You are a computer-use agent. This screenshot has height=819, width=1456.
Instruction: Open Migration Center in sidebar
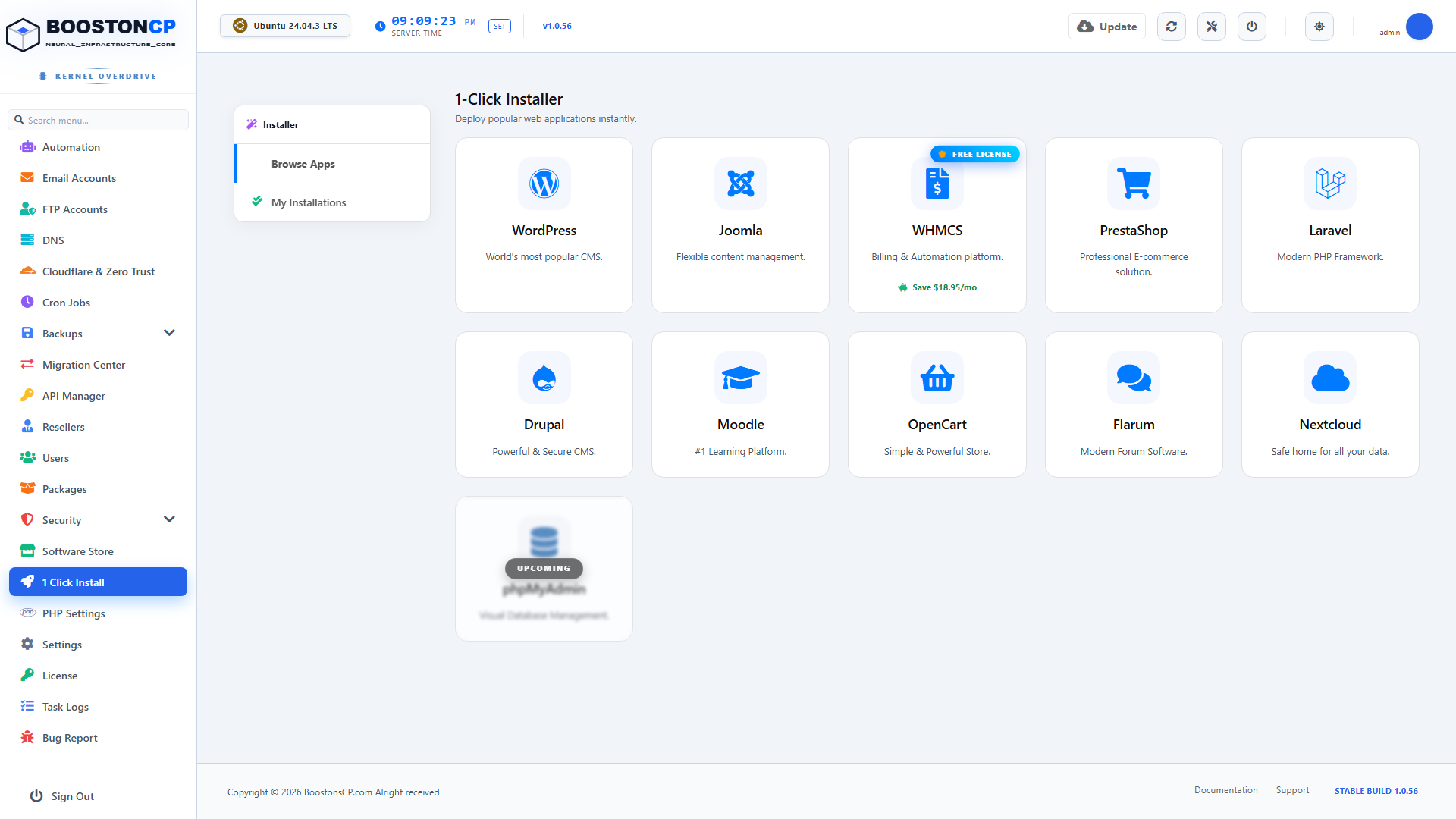tap(98, 365)
